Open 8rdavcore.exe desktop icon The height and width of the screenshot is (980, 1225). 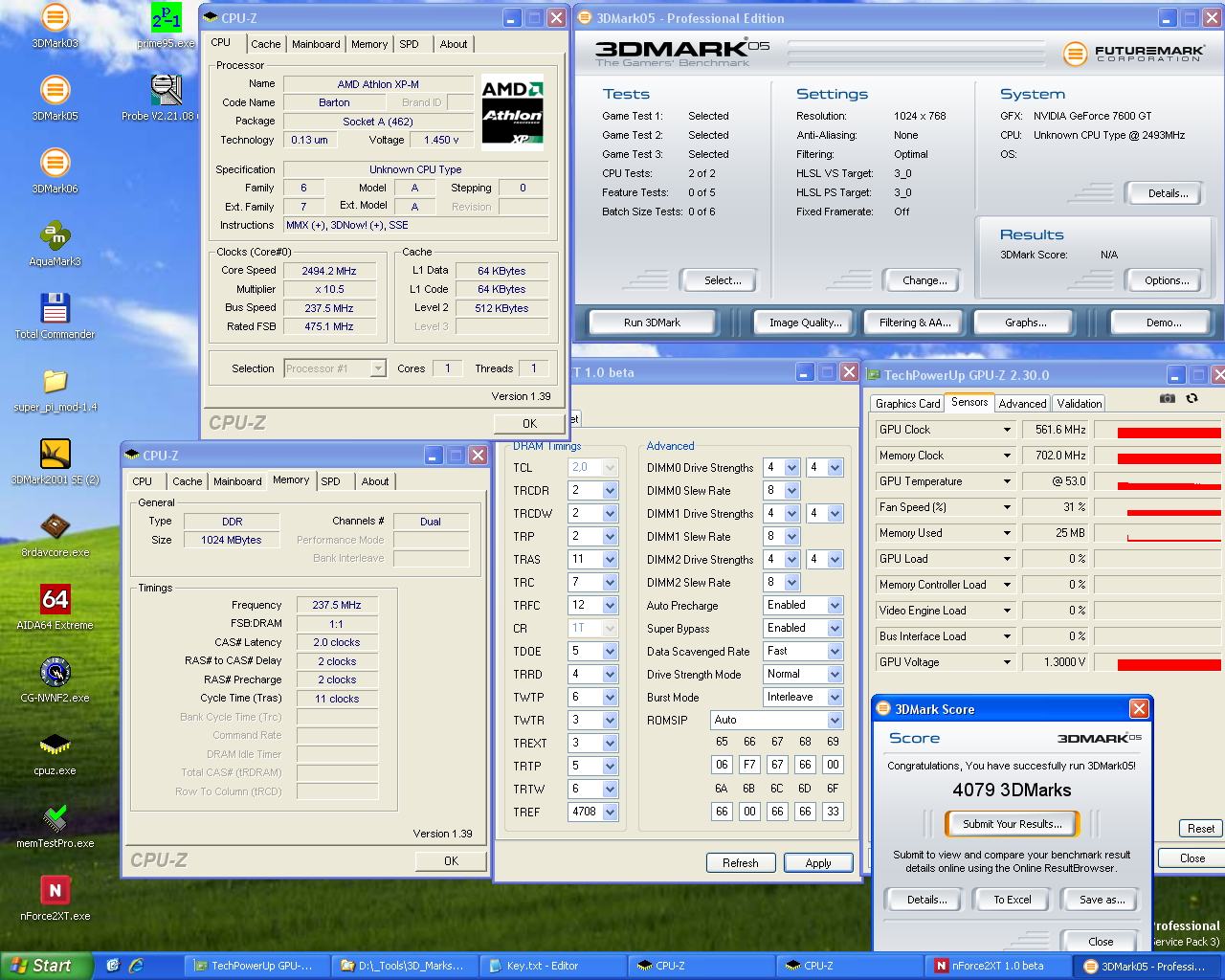click(x=56, y=535)
